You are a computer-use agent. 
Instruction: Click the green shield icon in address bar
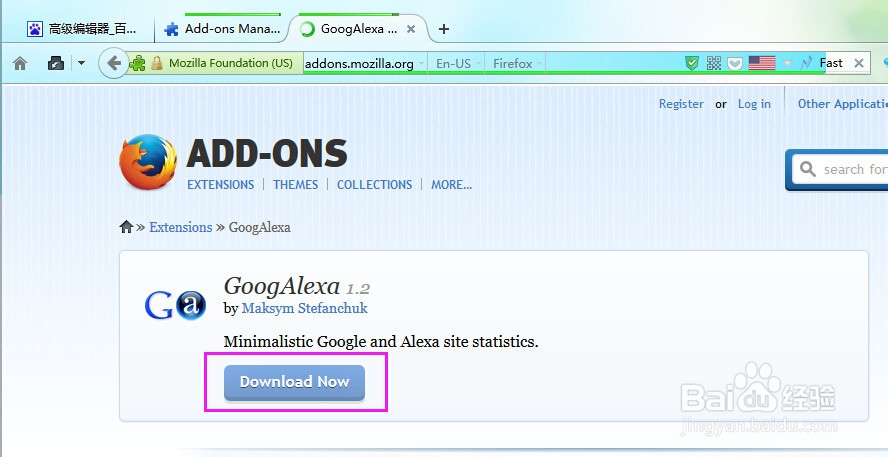point(691,63)
